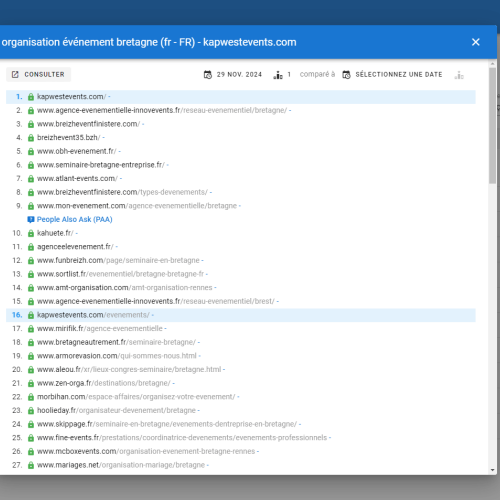
Task: Open www.funbreizh.com seminaire-en-bretagne result
Action: tap(118, 260)
